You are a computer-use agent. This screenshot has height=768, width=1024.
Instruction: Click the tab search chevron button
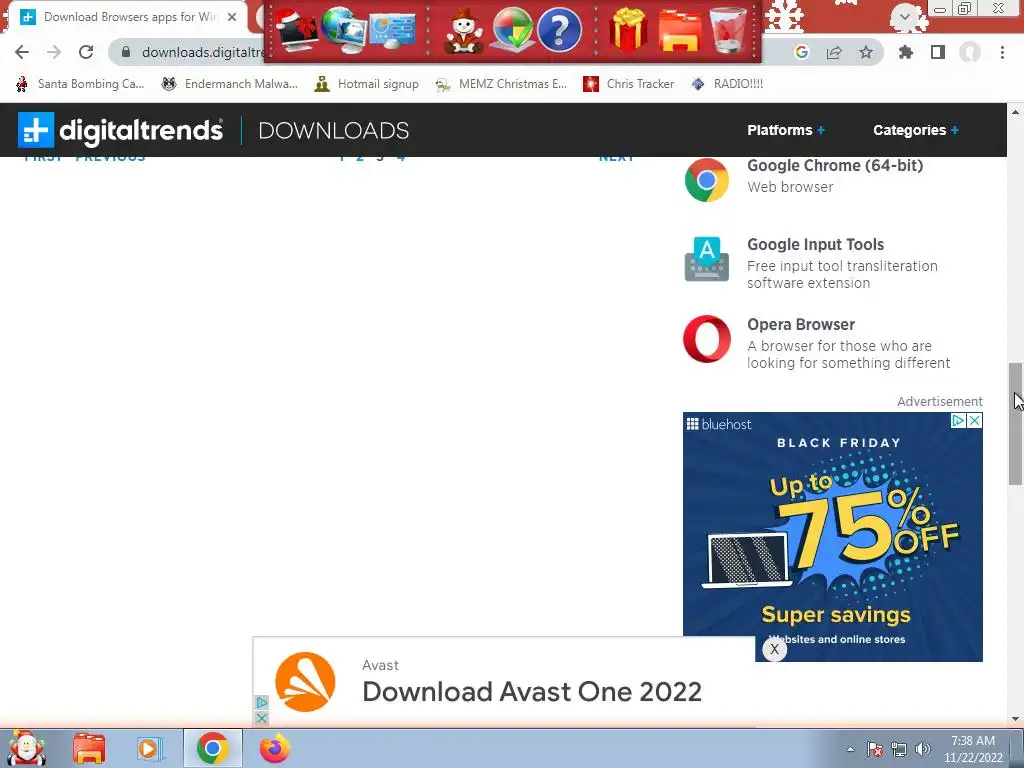(905, 17)
